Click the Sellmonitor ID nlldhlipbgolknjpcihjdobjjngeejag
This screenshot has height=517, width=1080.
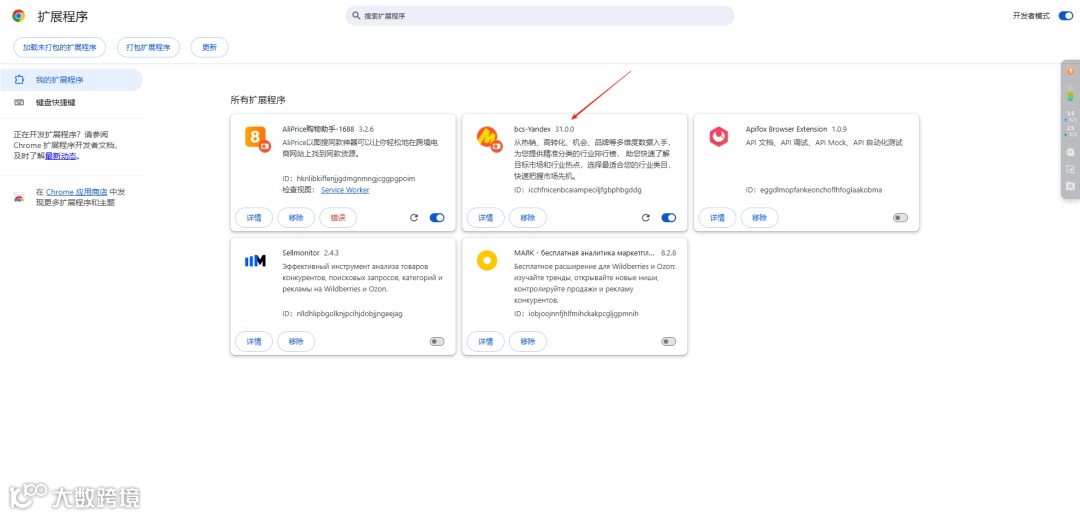pyautogui.click(x=349, y=313)
